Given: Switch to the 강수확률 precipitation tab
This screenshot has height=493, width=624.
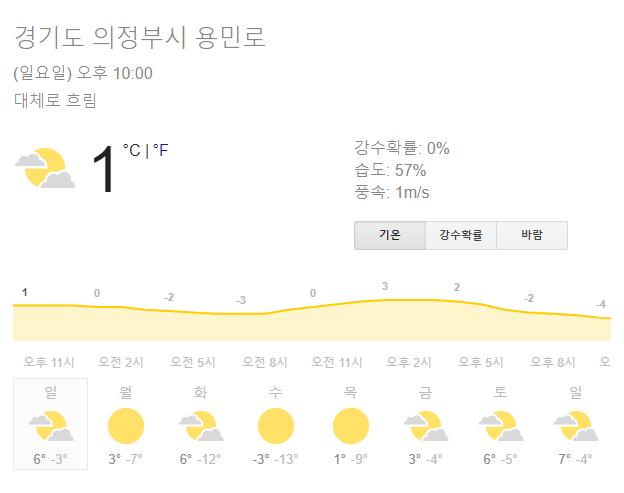Looking at the screenshot, I should point(460,236).
